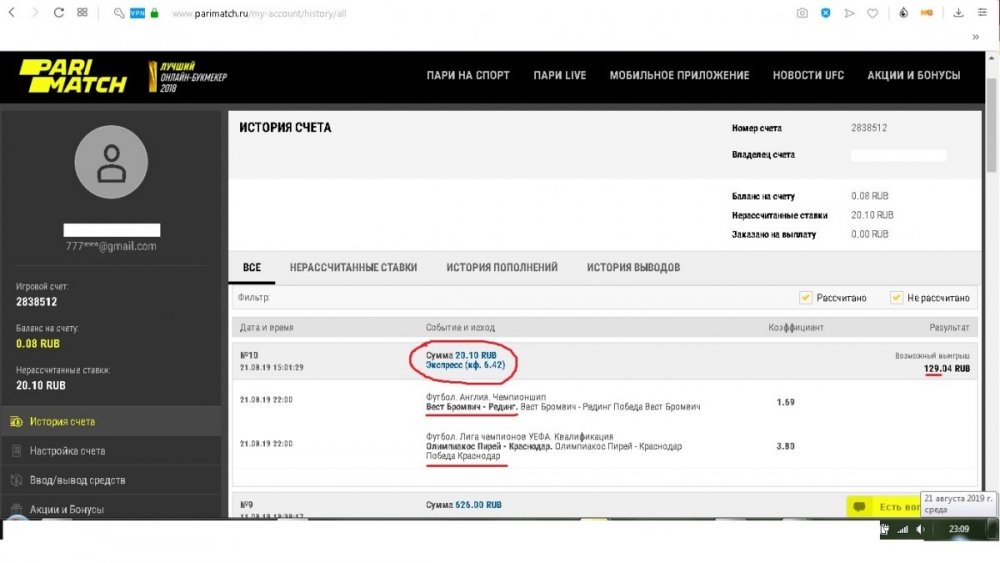Uncheck the 'Не рассчитано' filter checkbox
This screenshot has width=1000, height=563.
[x=895, y=297]
